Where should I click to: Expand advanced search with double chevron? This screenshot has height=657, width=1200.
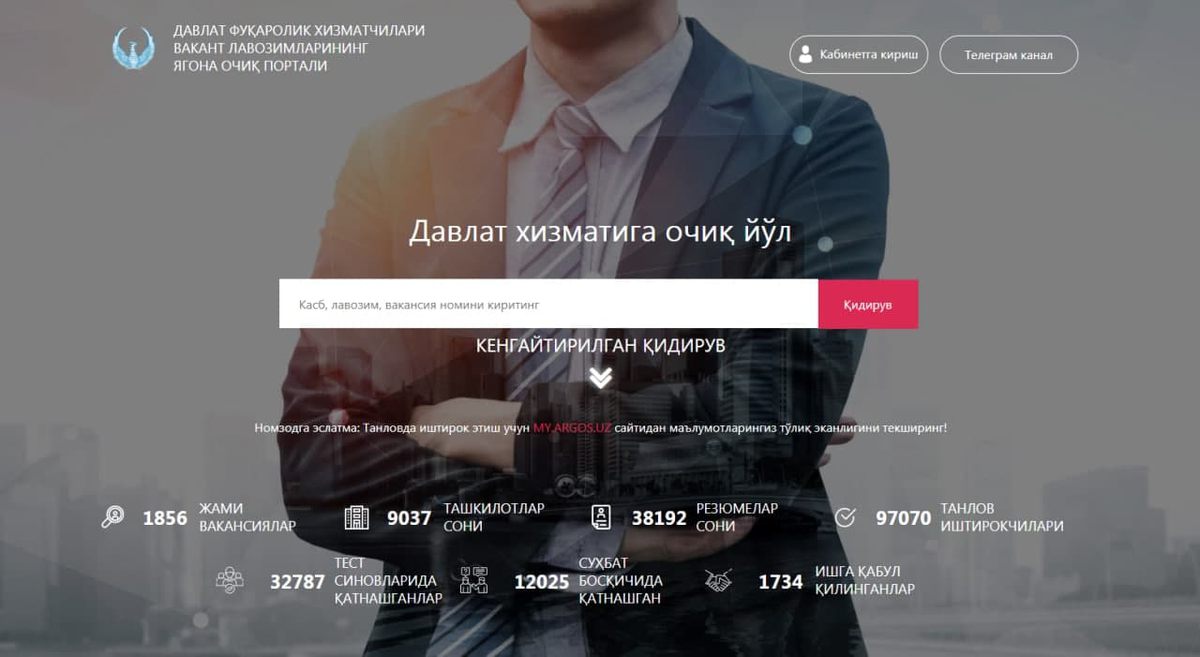coord(600,377)
